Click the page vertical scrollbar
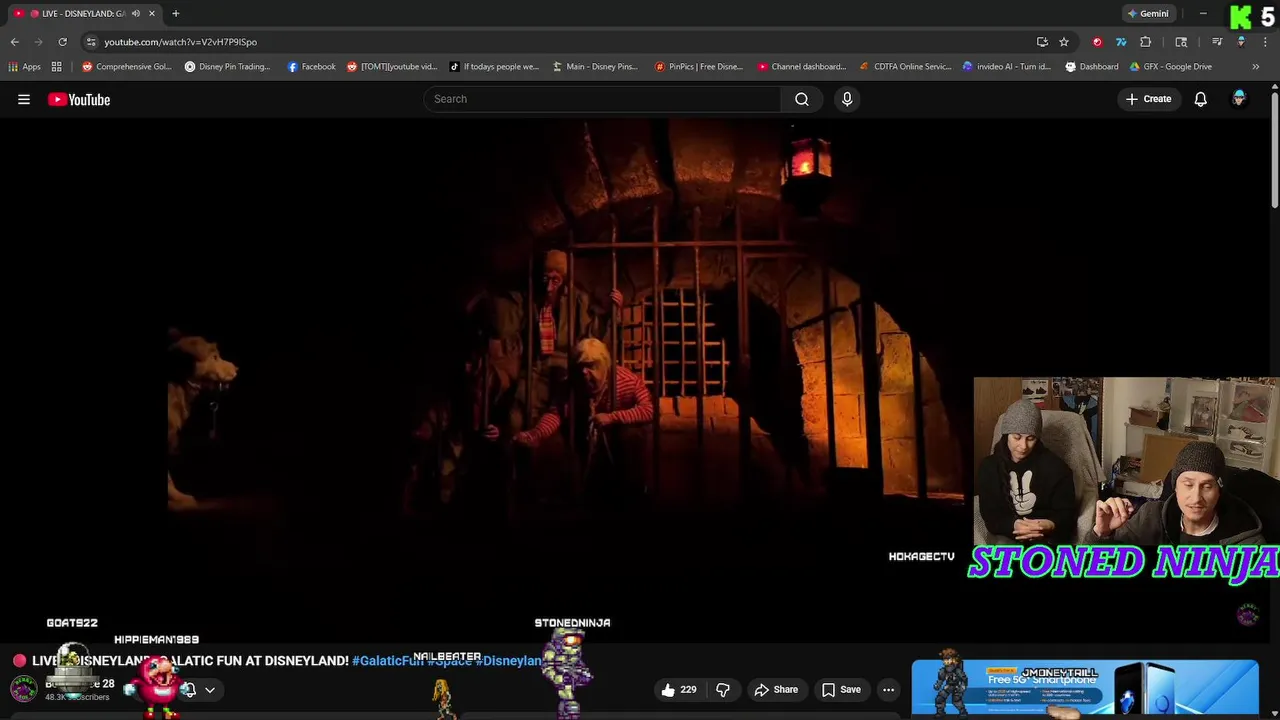The width and height of the screenshot is (1280, 720). coord(1275,150)
